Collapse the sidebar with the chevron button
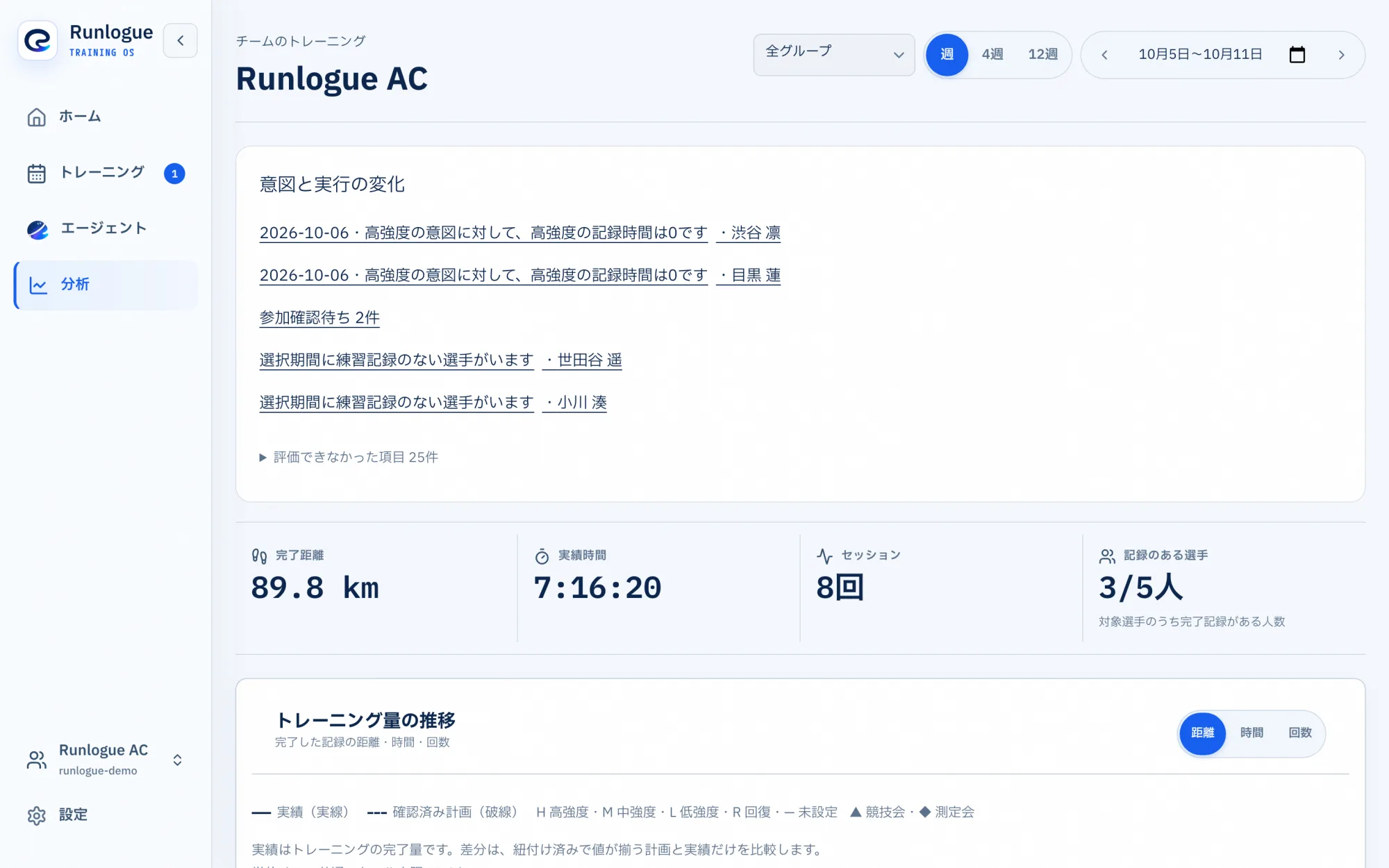 (x=181, y=40)
